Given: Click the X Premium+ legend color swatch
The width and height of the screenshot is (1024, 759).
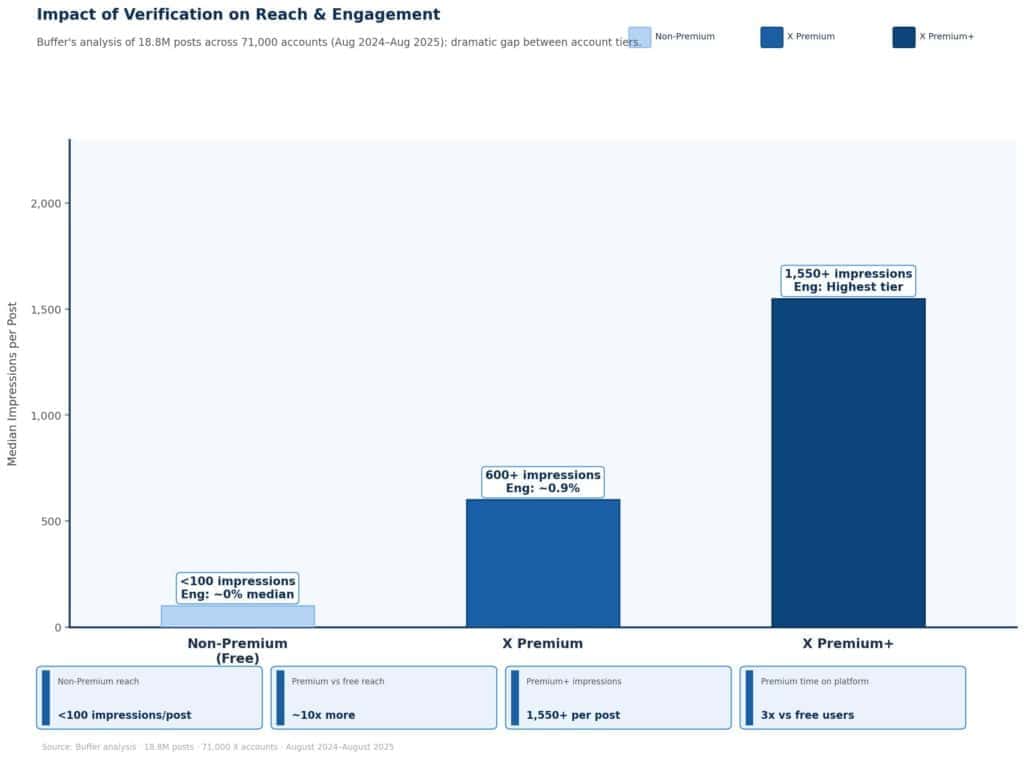Looking at the screenshot, I should (903, 37).
